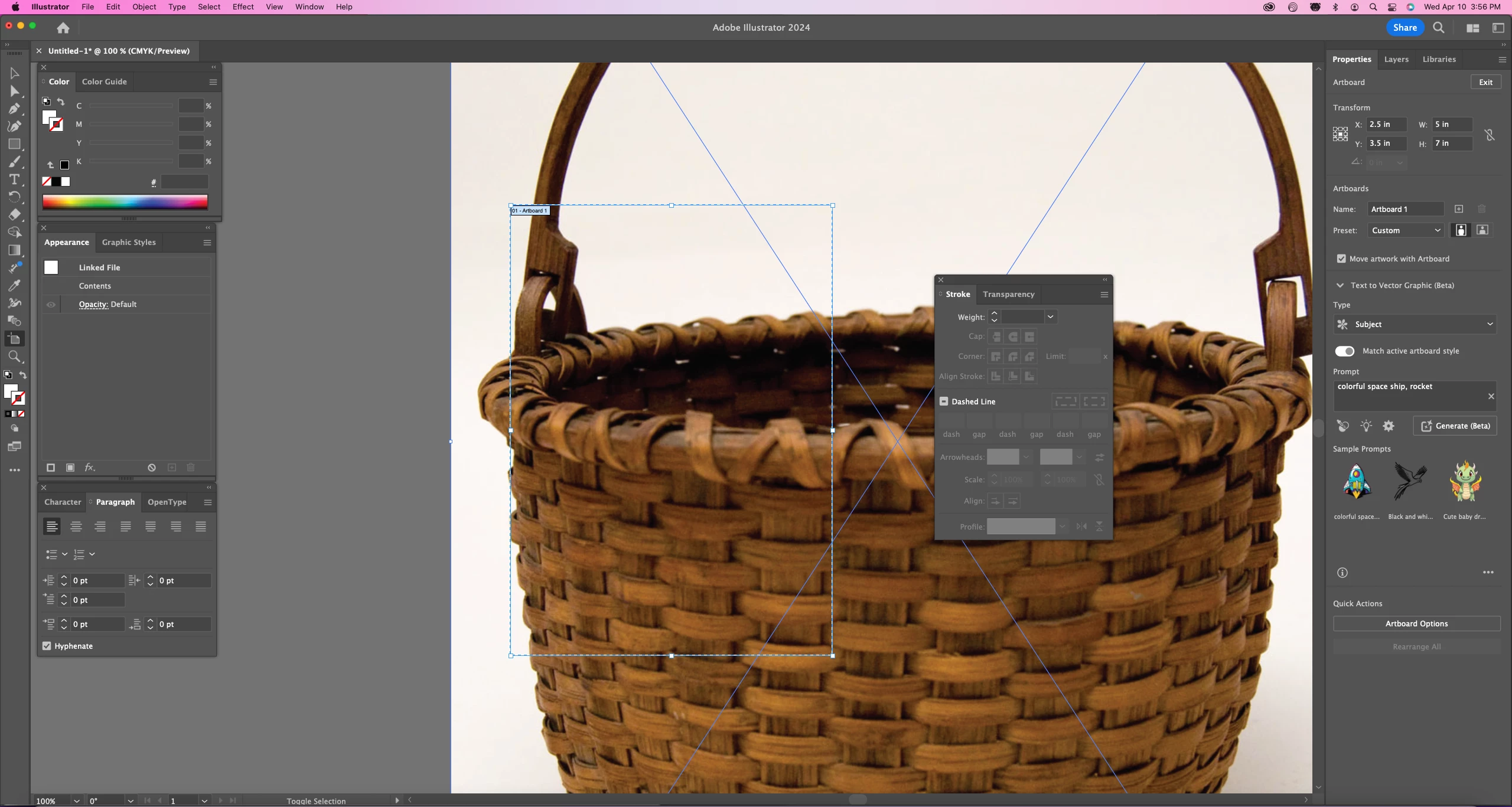Viewport: 1512px width, 807px height.
Task: Click the Generate (Beta) button
Action: [1455, 426]
